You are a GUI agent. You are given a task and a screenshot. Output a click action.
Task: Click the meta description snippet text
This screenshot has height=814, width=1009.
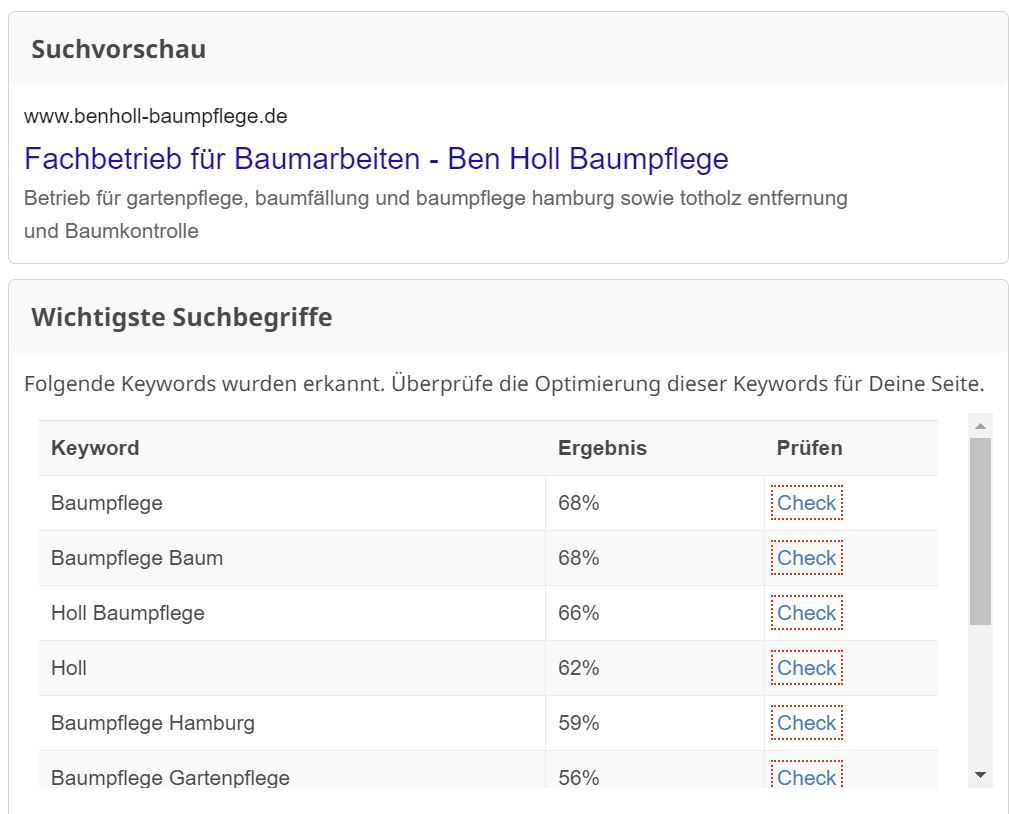436,214
